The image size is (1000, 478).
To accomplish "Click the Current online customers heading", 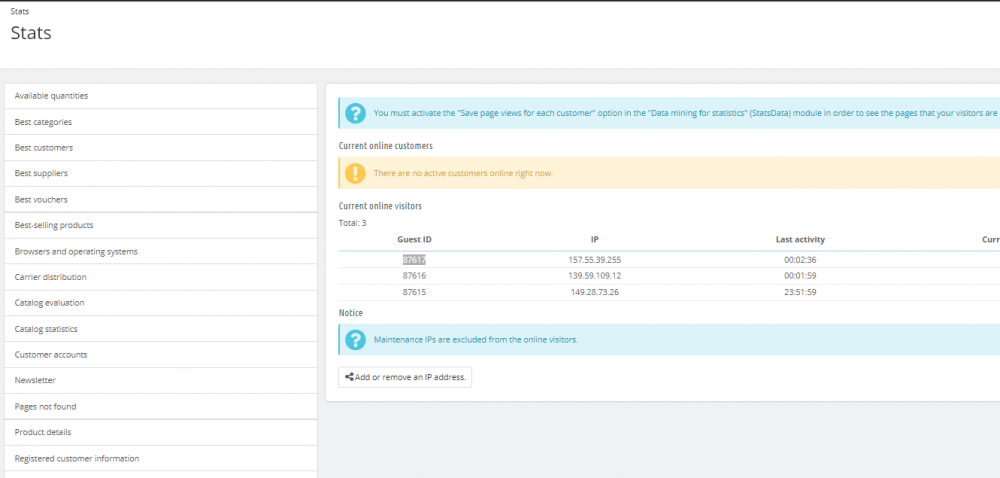I will pos(386,146).
